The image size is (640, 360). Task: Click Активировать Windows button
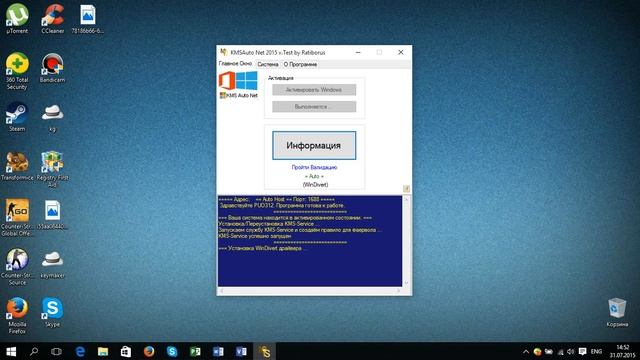pos(314,89)
